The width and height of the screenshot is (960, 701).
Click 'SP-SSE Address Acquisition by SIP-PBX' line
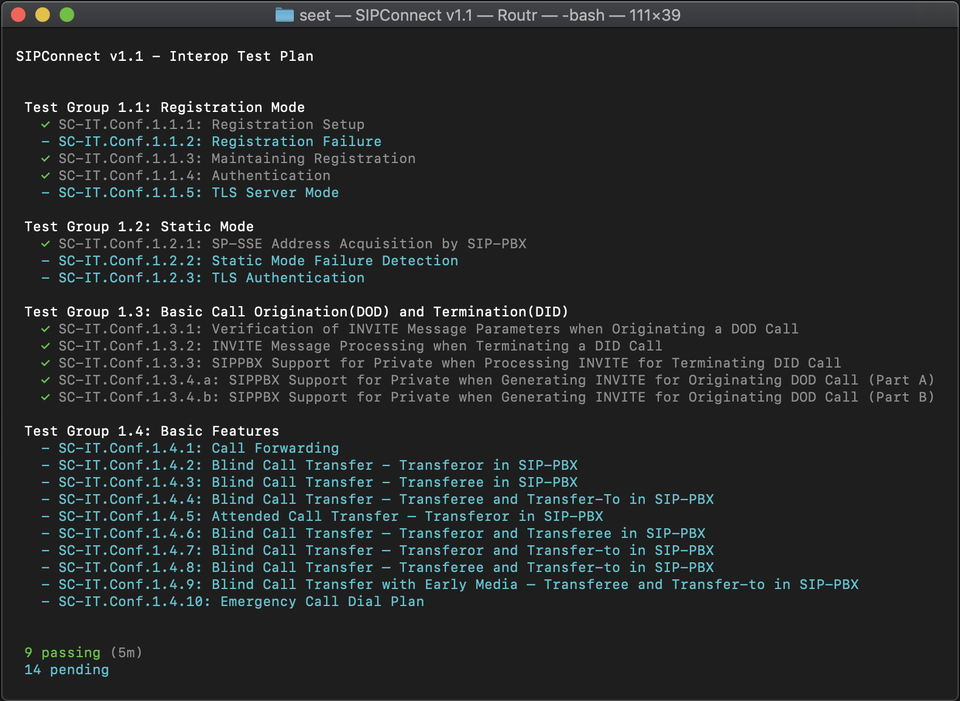(292, 244)
